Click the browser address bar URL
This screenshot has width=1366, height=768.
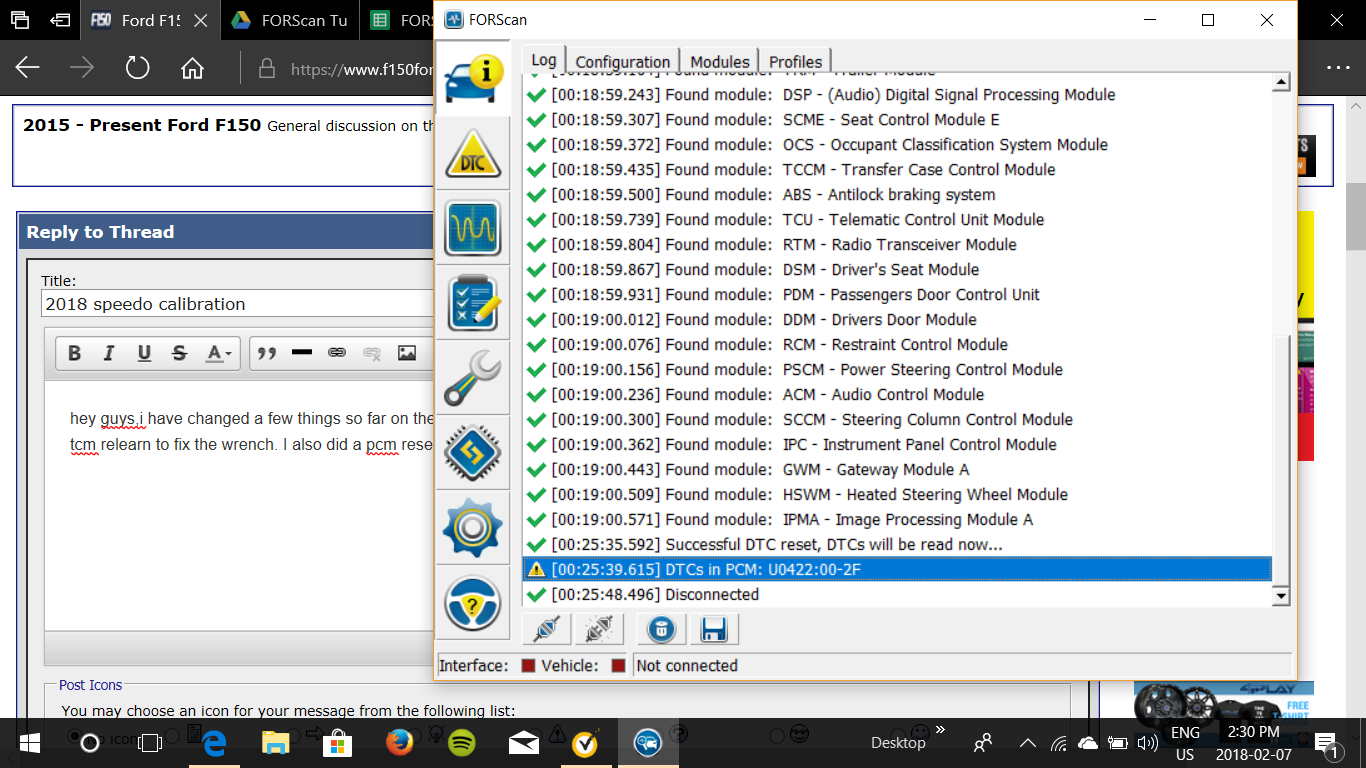tap(361, 69)
